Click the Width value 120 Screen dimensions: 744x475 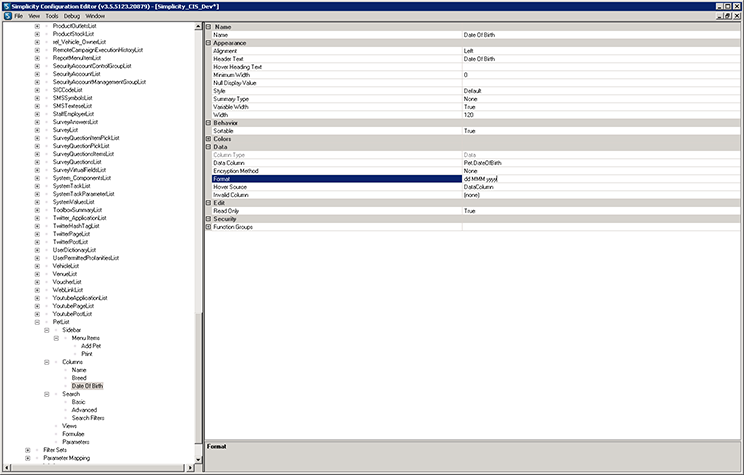[601, 115]
